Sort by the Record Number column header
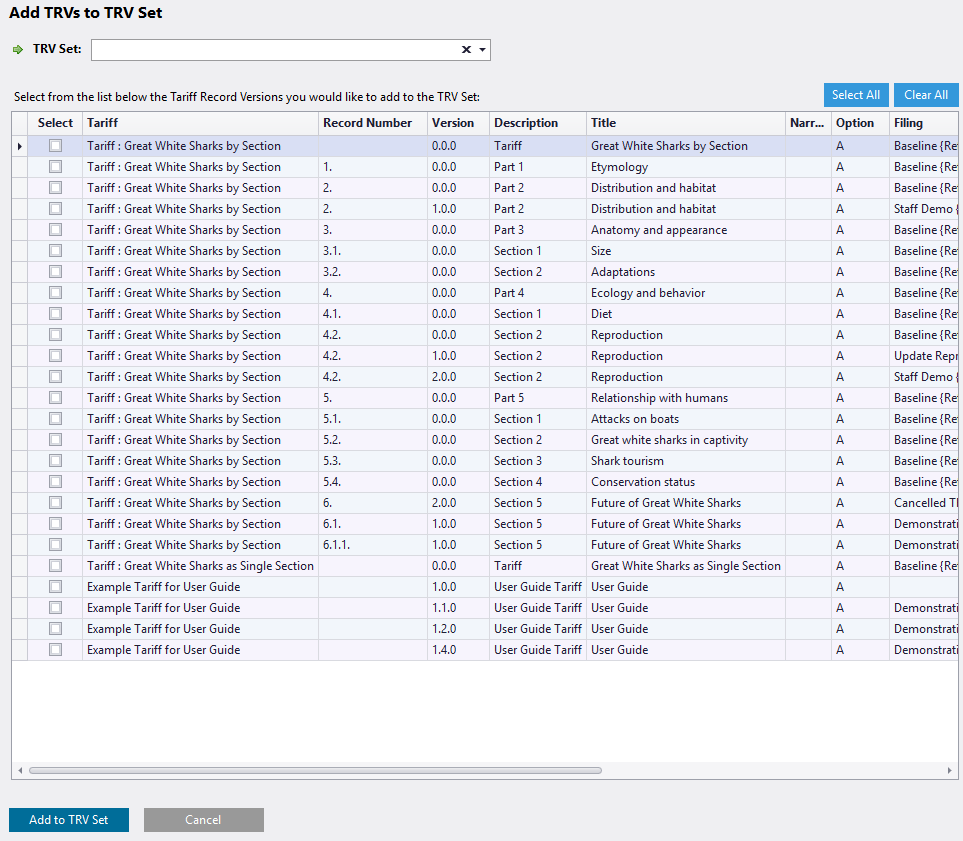This screenshot has height=841, width=963. [x=373, y=123]
